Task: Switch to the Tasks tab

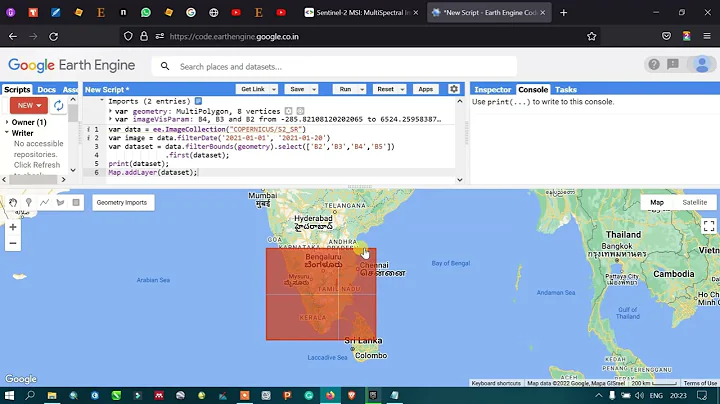Action: coord(565,90)
